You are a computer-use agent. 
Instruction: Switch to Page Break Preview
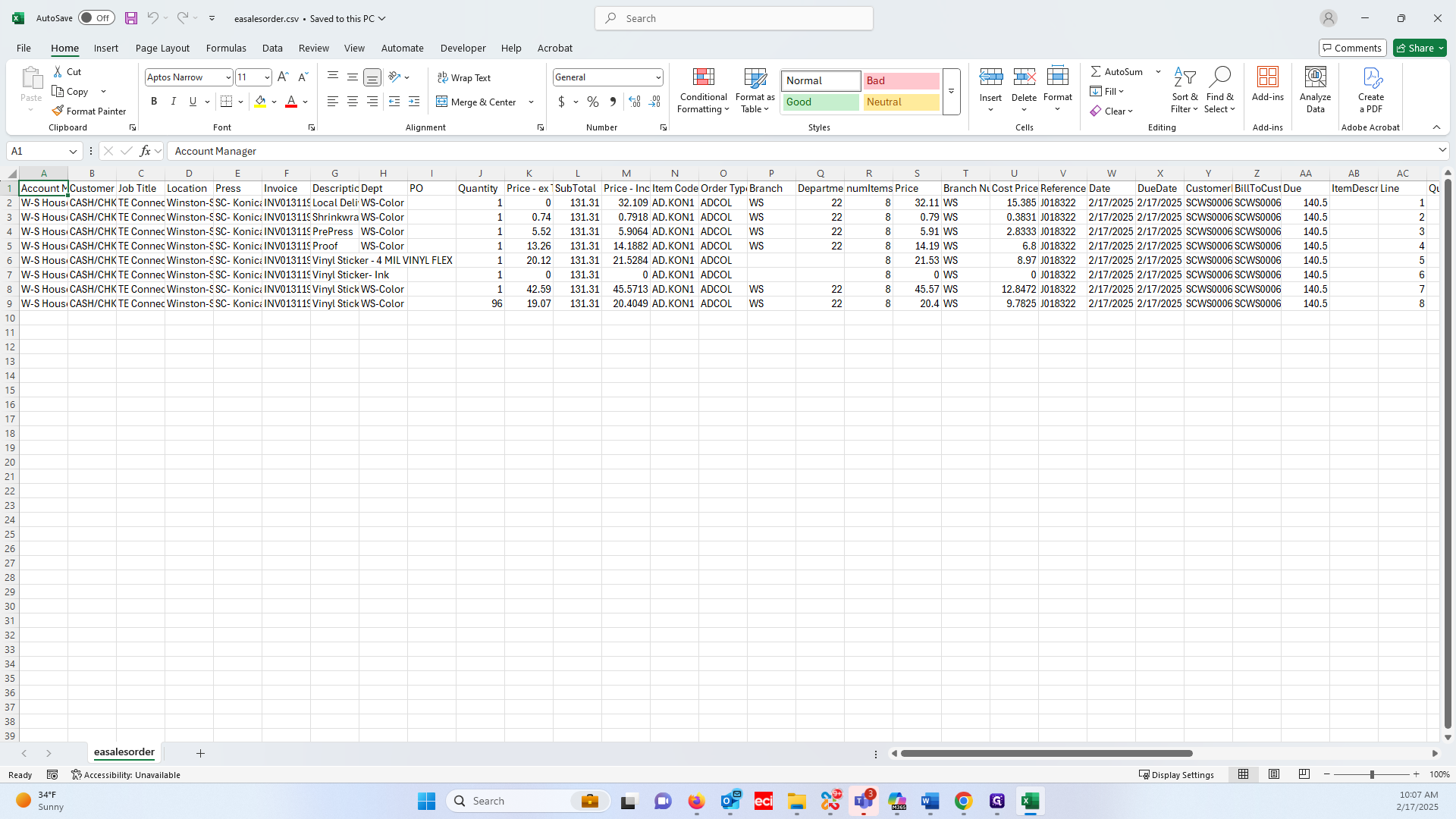(1304, 774)
